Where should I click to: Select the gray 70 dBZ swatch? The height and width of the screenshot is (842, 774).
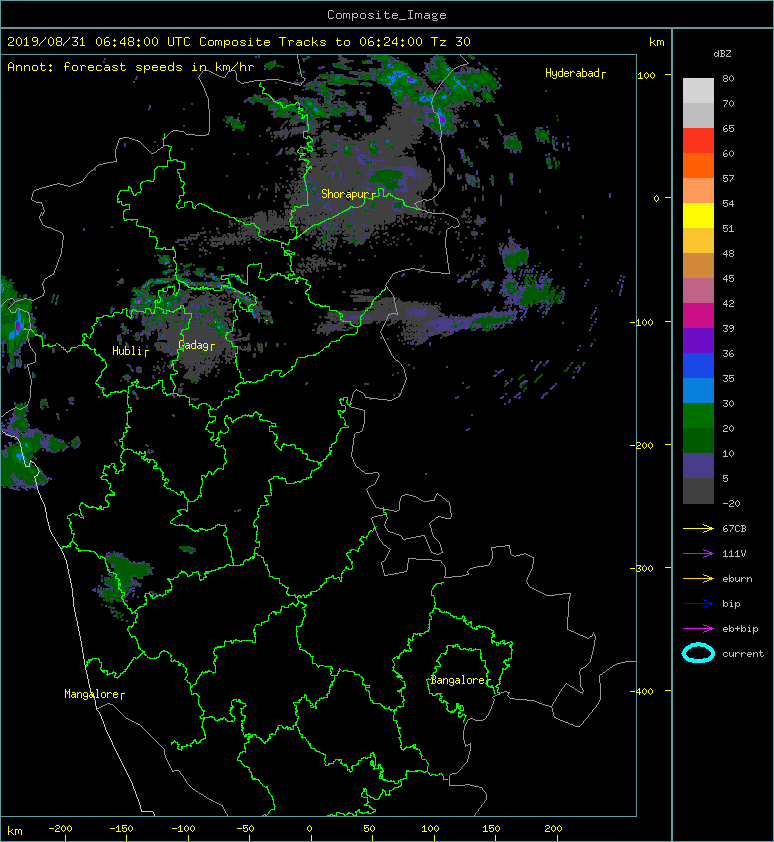pos(698,115)
